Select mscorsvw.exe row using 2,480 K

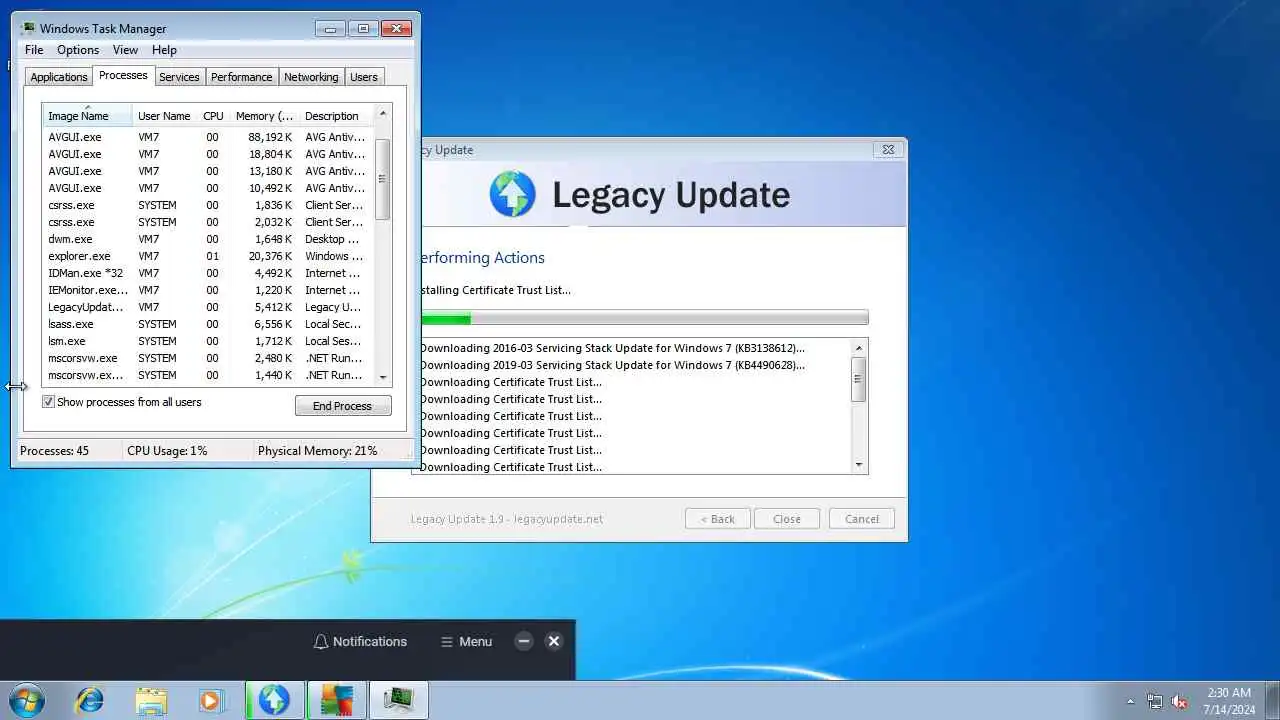208,358
